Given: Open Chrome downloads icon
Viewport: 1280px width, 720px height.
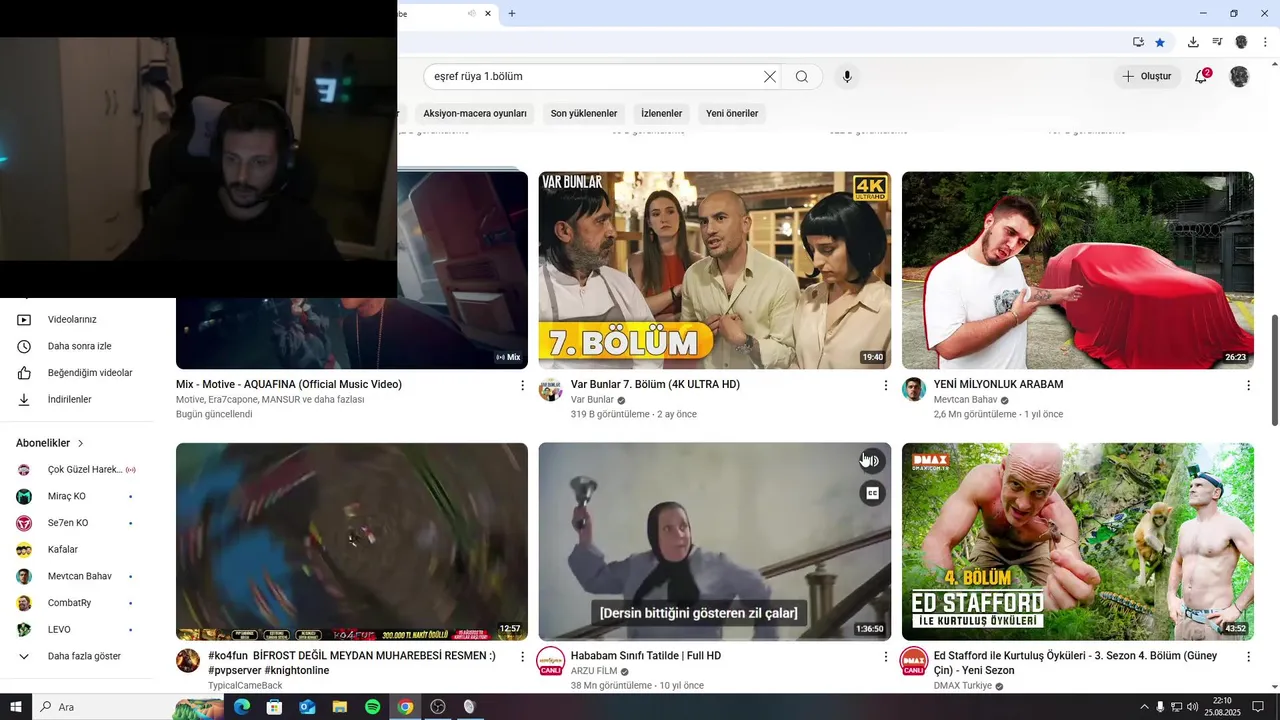Looking at the screenshot, I should [x=1193, y=42].
